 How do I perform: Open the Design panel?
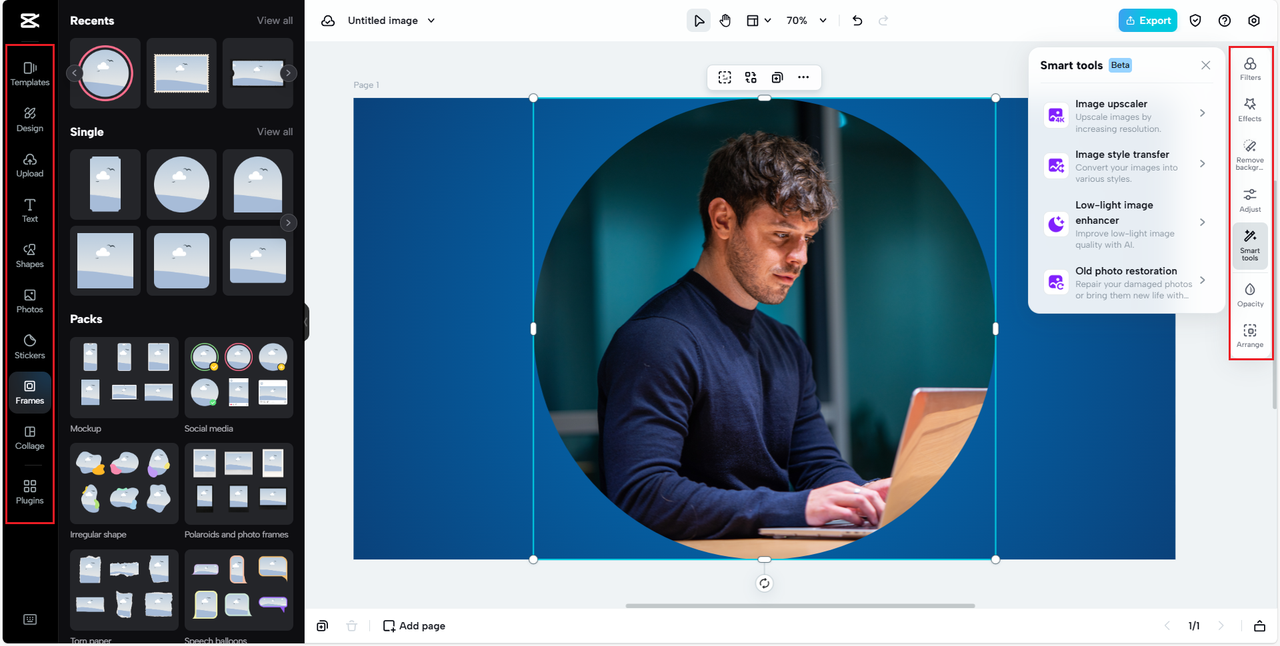30,119
